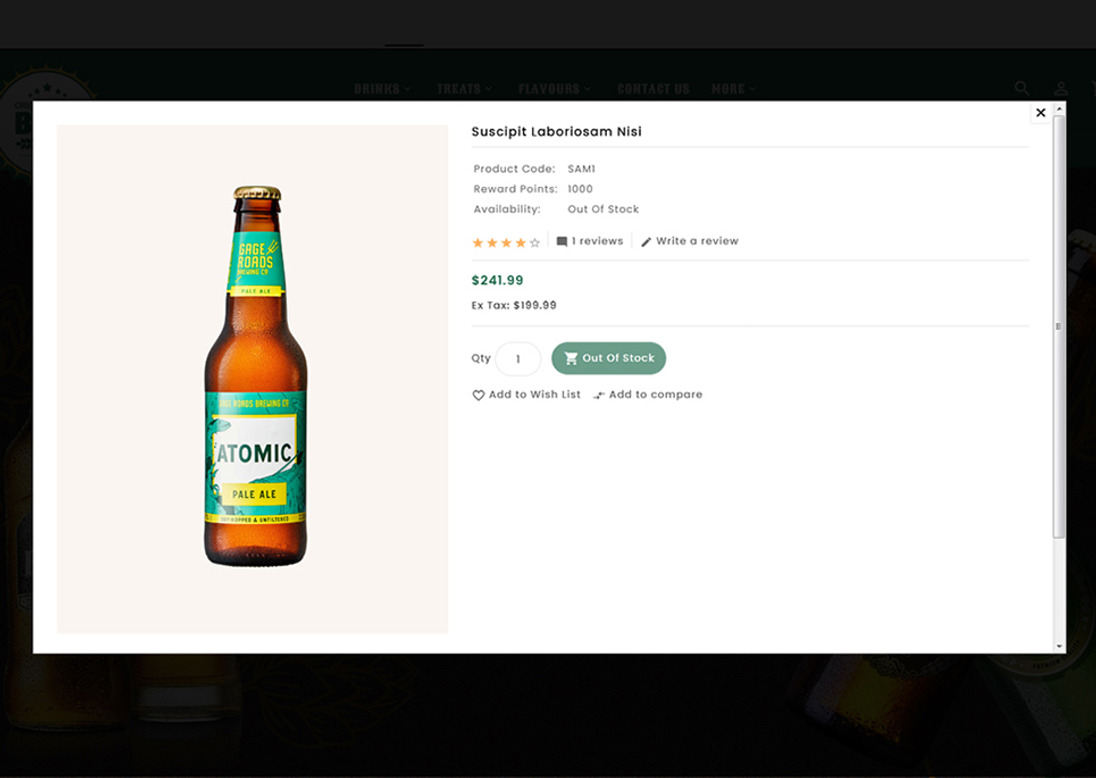Click Write a review link

(x=690, y=241)
